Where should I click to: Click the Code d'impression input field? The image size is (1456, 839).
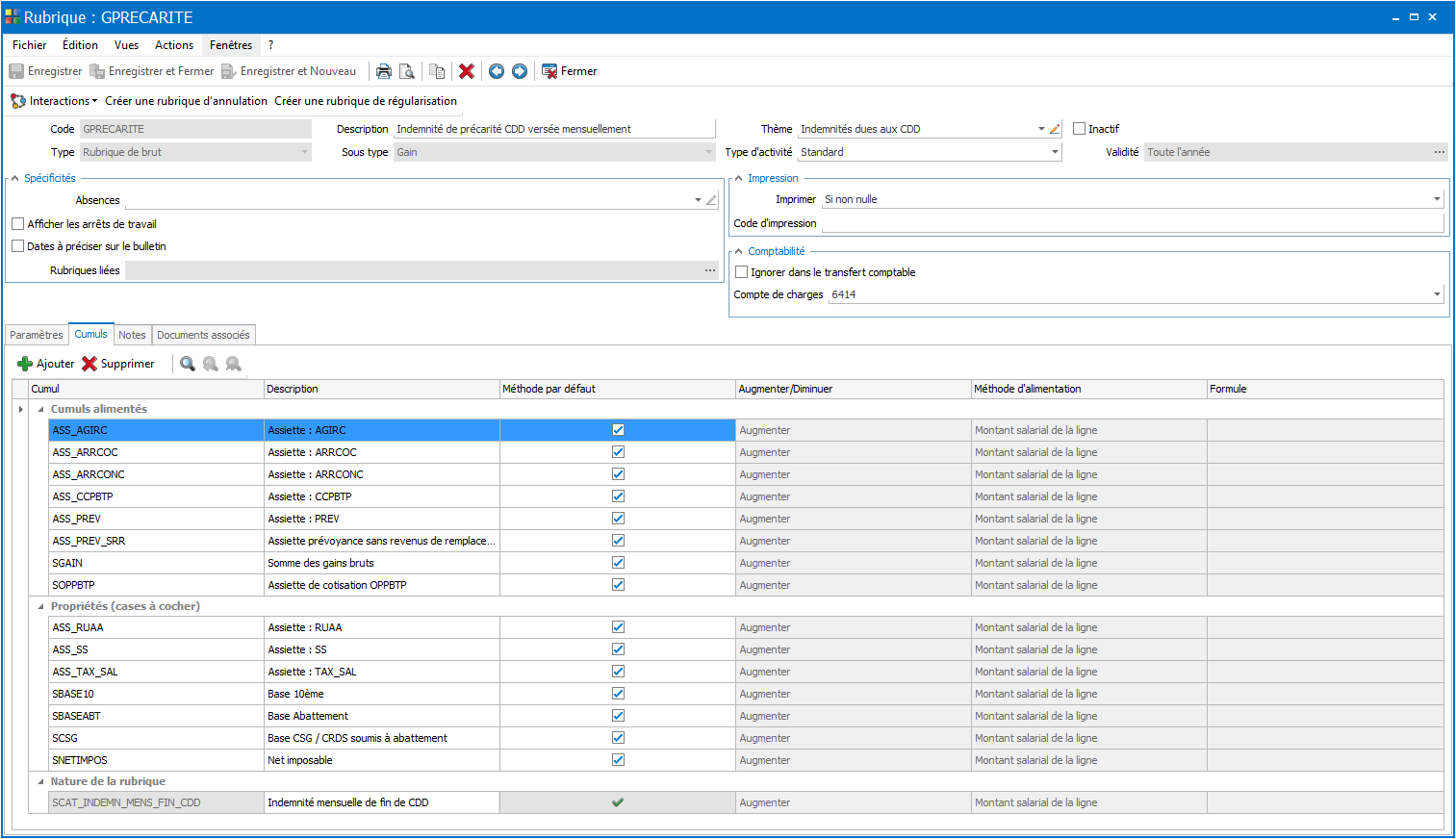click(x=1133, y=223)
